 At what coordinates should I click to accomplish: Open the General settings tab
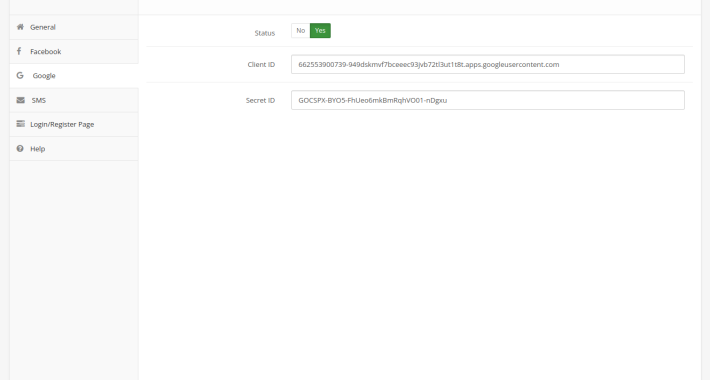click(x=74, y=27)
